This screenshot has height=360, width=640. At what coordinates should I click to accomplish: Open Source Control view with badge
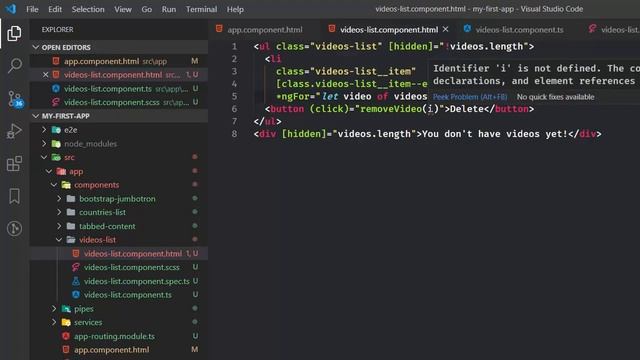click(15, 98)
